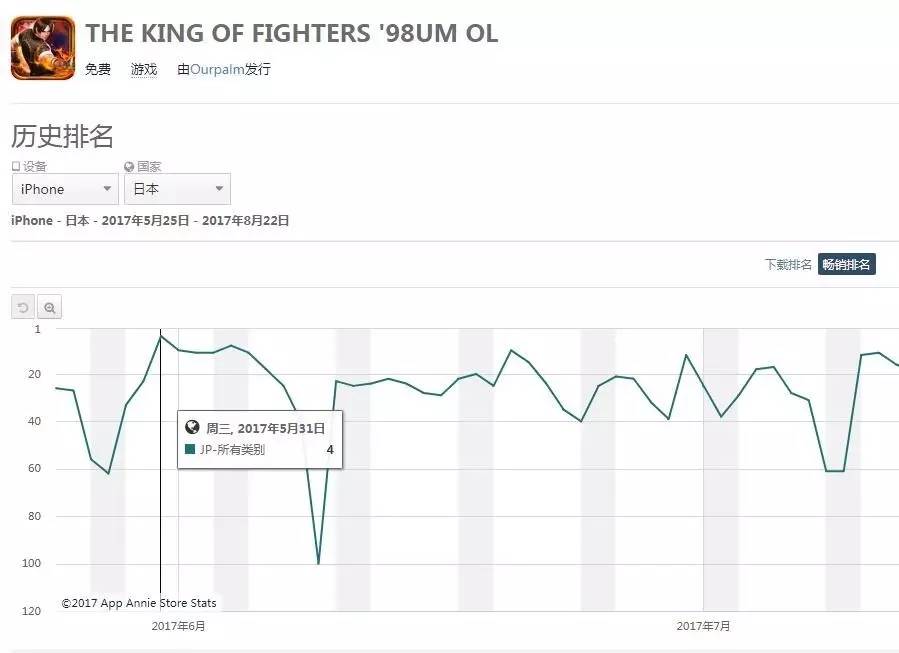Click the arrow on the 日本 dropdown
This screenshot has width=899, height=653.
click(219, 189)
